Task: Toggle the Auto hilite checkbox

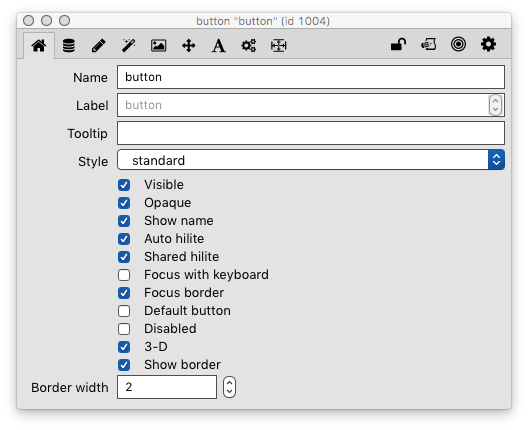Action: [x=124, y=239]
